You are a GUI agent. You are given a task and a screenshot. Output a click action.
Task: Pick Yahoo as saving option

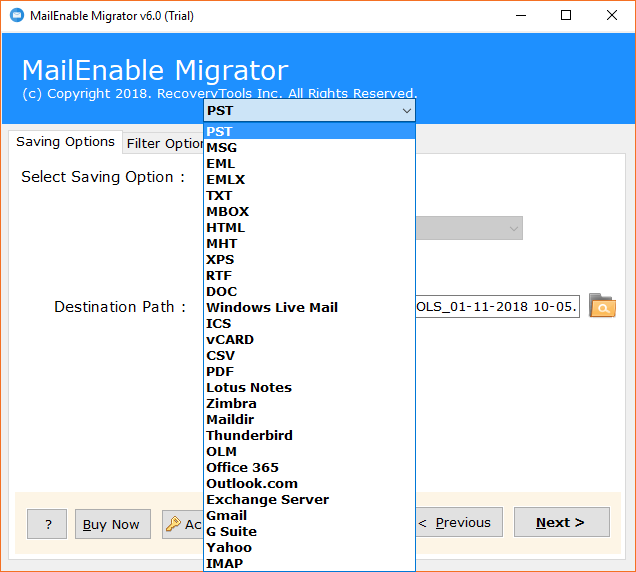pos(309,547)
